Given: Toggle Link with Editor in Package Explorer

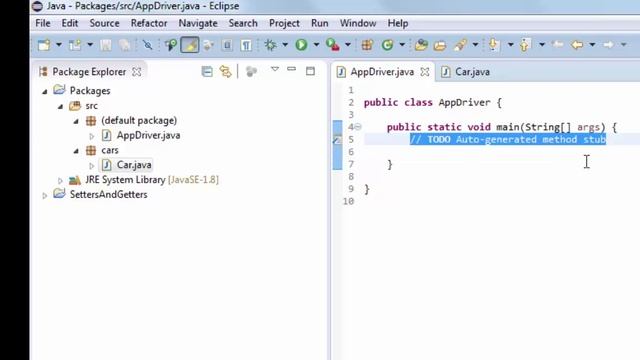Looking at the screenshot, I should 225,72.
